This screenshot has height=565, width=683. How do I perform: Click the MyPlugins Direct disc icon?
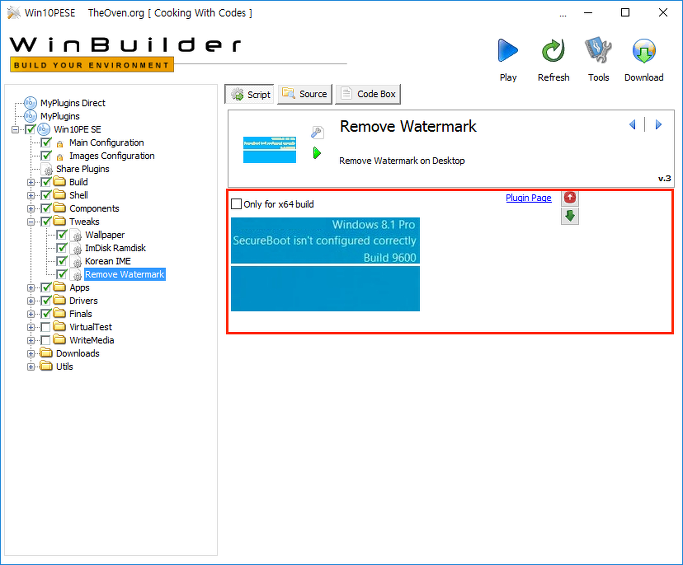pos(30,103)
